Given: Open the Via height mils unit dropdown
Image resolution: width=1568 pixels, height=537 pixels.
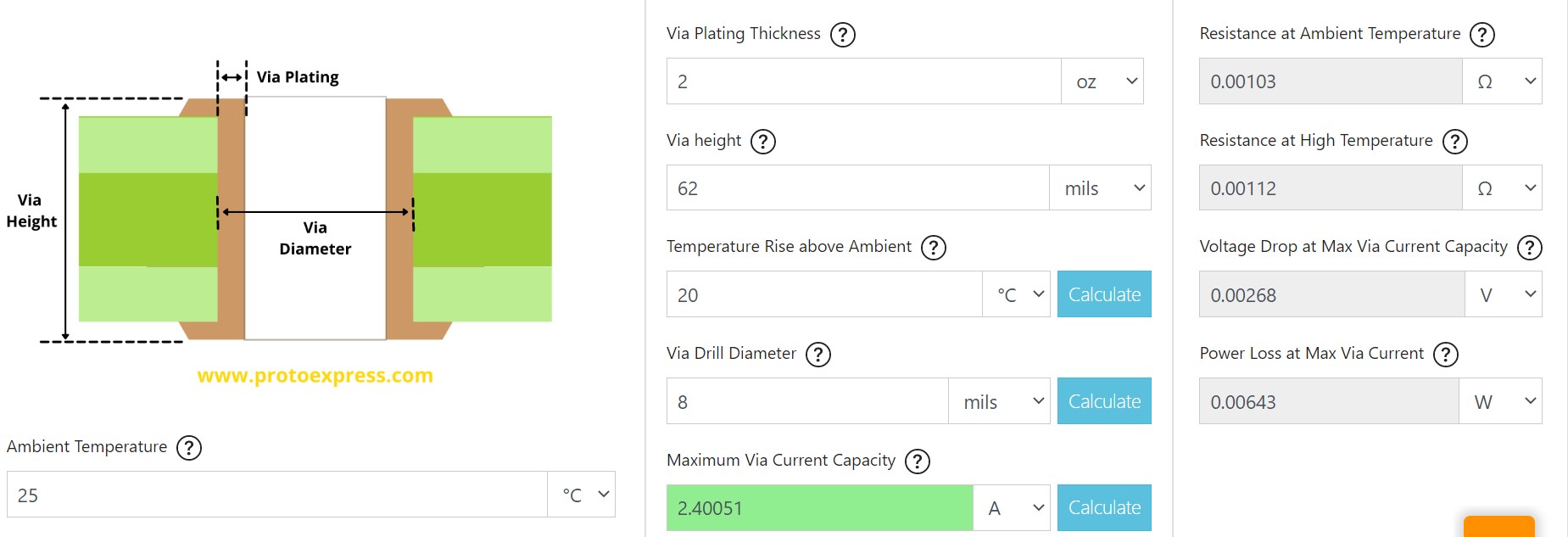Looking at the screenshot, I should [1101, 188].
